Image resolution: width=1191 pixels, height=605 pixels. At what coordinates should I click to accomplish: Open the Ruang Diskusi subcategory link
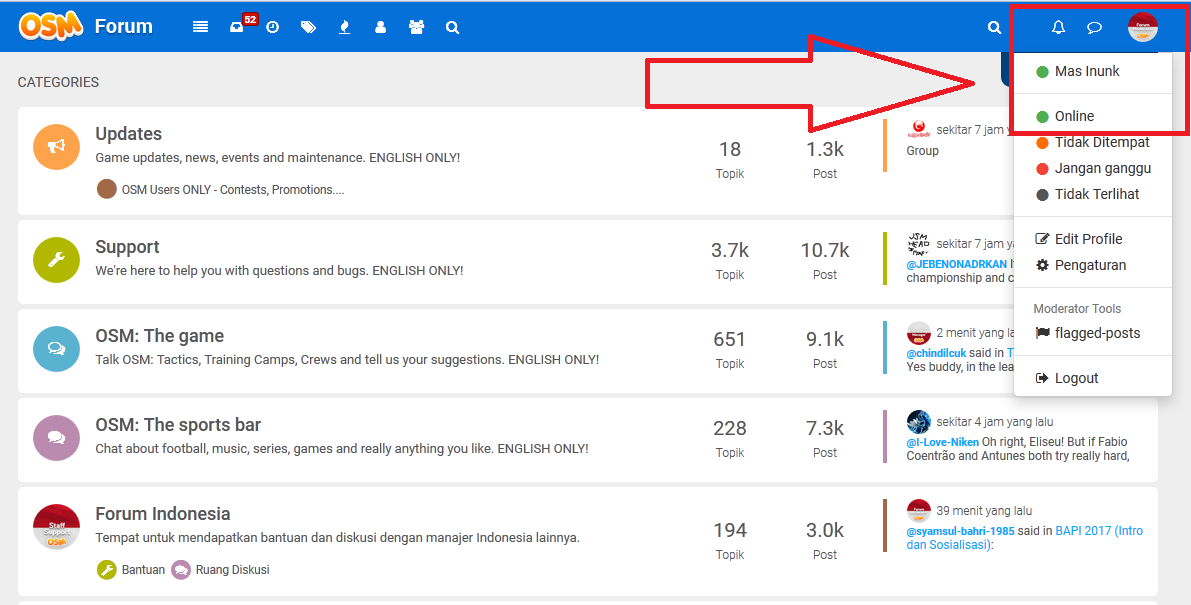click(x=232, y=569)
